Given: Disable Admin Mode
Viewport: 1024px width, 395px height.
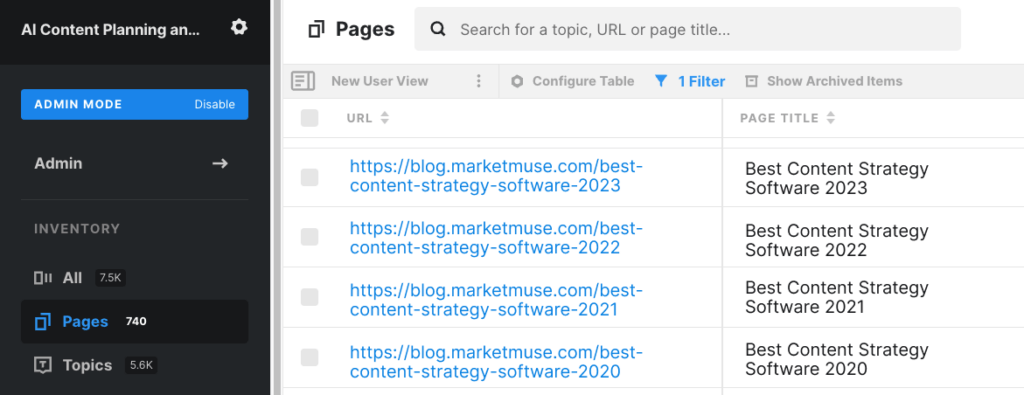Looking at the screenshot, I should point(214,104).
